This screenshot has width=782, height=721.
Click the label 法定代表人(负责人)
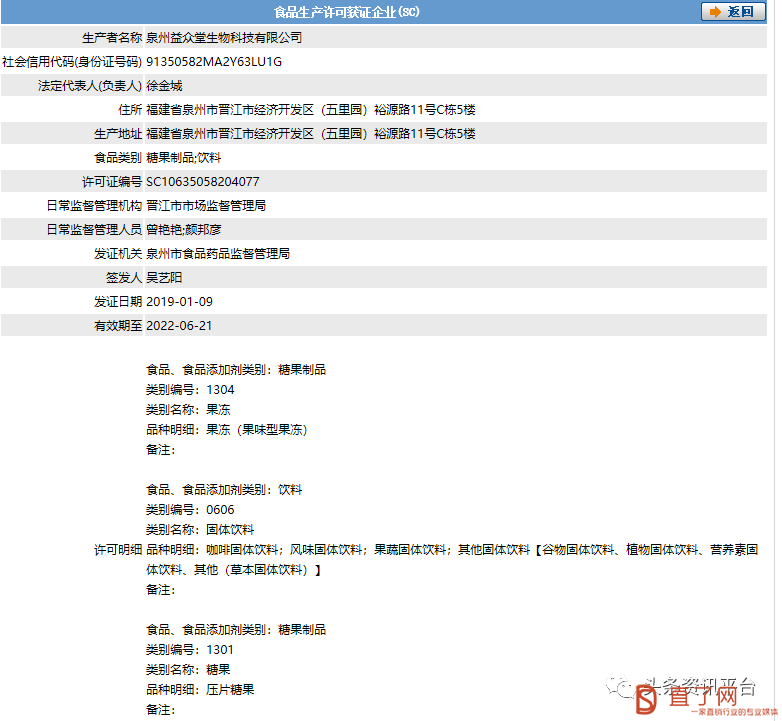pyautogui.click(x=90, y=86)
